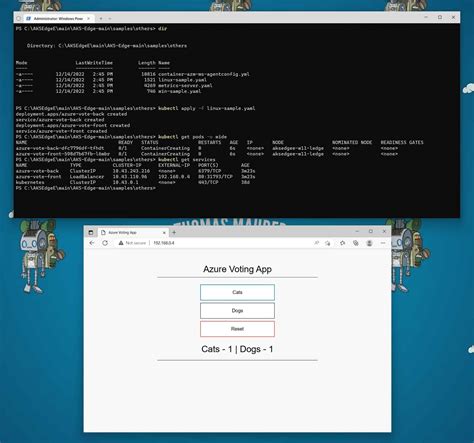This screenshot has height=443, width=474.
Task: Focus the address bar showing 192.168.0.4
Action: tap(164, 243)
